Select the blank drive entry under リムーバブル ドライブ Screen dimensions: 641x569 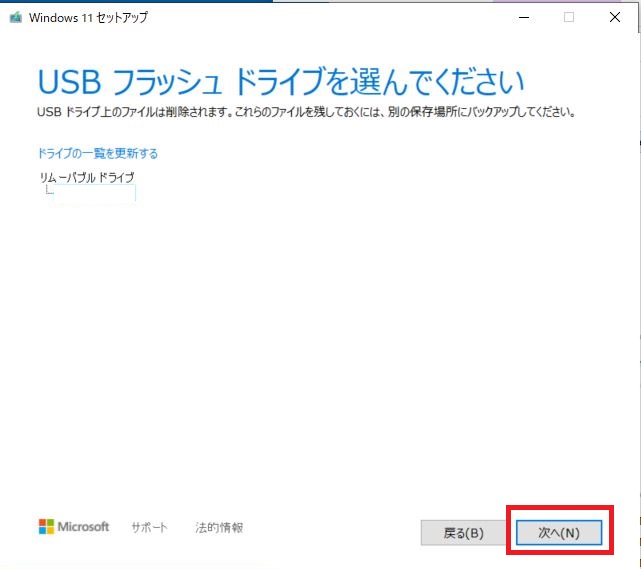pyautogui.click(x=94, y=193)
